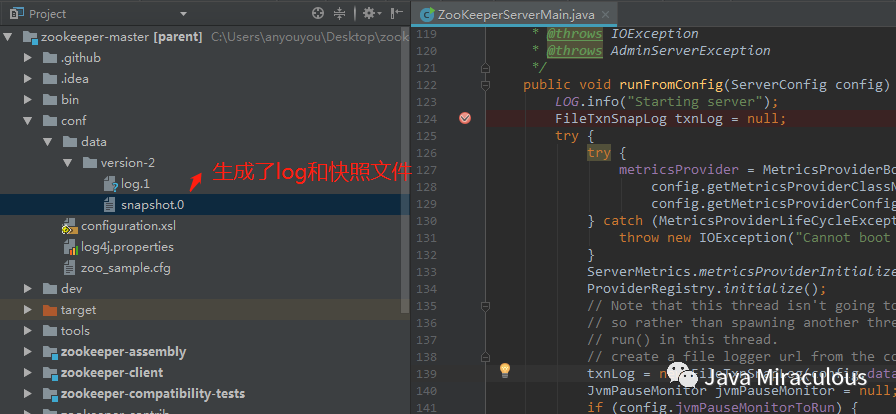Click line number 130 in the gutter

[426, 221]
